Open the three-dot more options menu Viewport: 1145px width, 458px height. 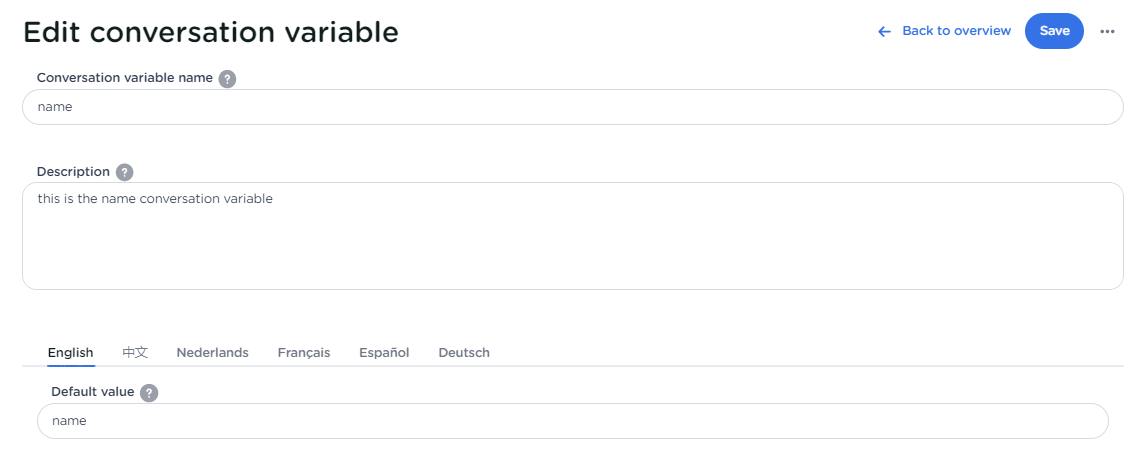coord(1107,31)
